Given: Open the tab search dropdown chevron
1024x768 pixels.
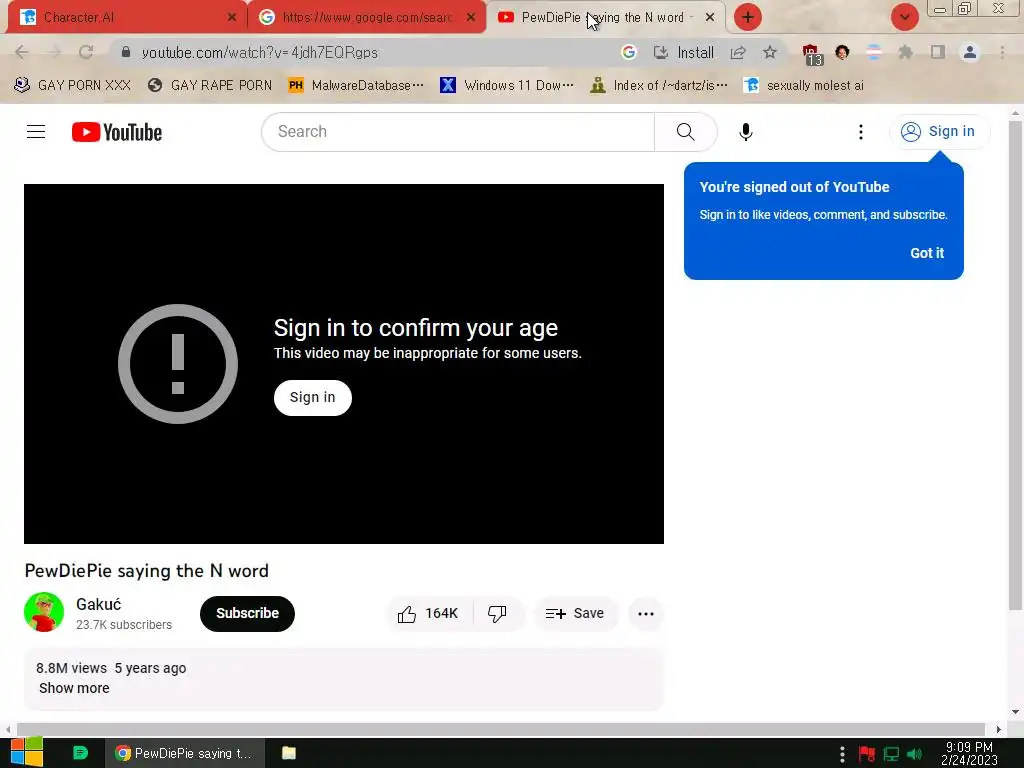Looking at the screenshot, I should click(x=904, y=17).
